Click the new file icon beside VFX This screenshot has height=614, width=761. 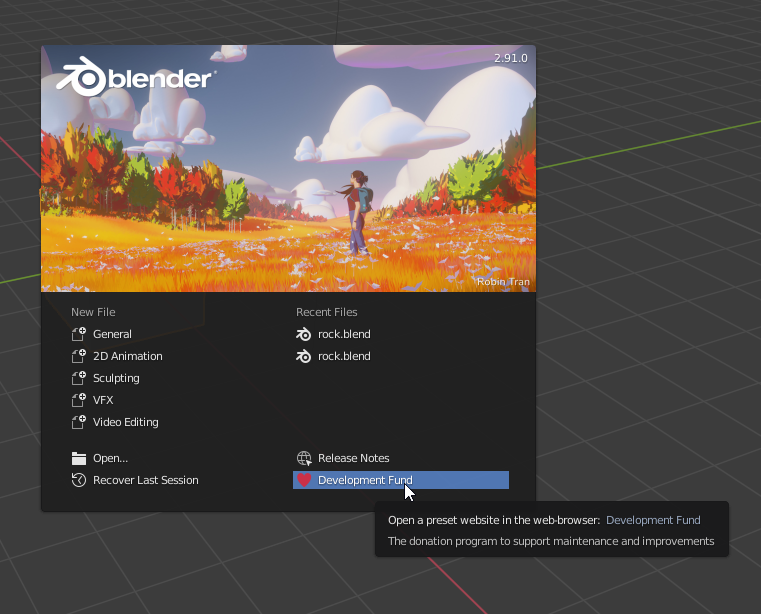pyautogui.click(x=79, y=400)
